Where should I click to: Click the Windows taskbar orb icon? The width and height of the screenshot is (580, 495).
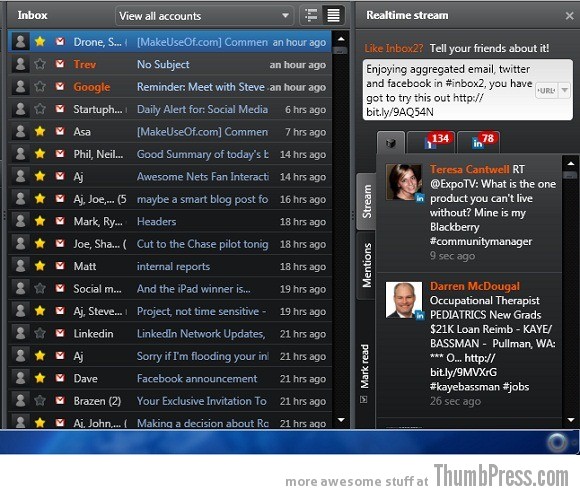click(x=557, y=442)
